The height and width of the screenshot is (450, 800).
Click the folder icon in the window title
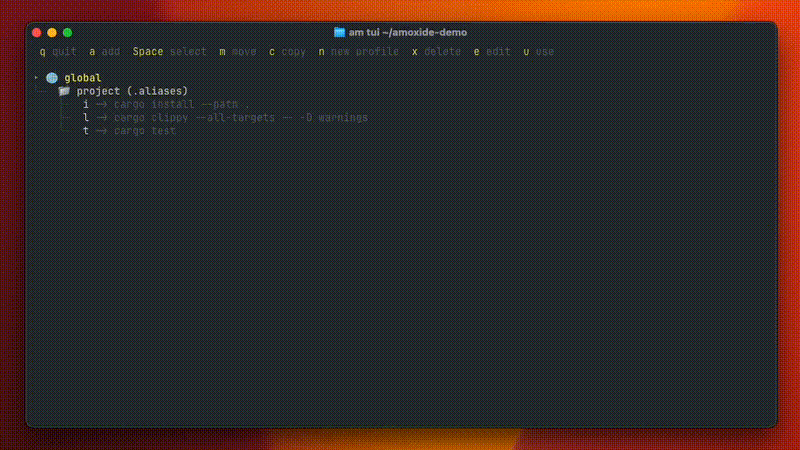[x=339, y=33]
